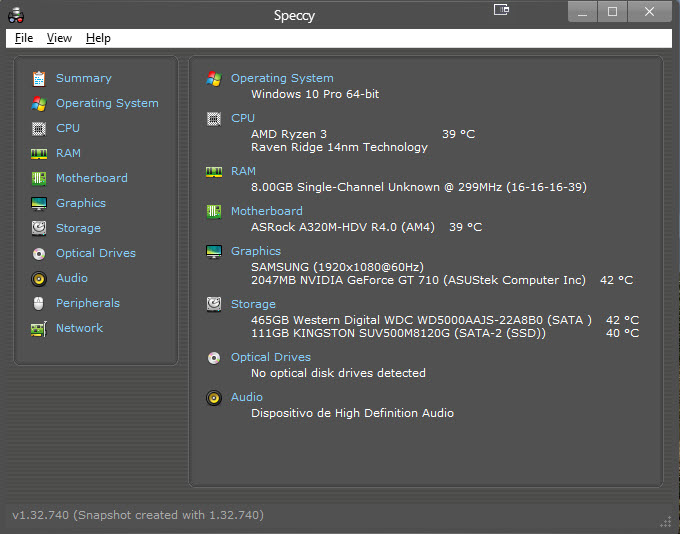680x534 pixels.
Task: Click the window resize grip in bottom corner
Action: click(666, 522)
